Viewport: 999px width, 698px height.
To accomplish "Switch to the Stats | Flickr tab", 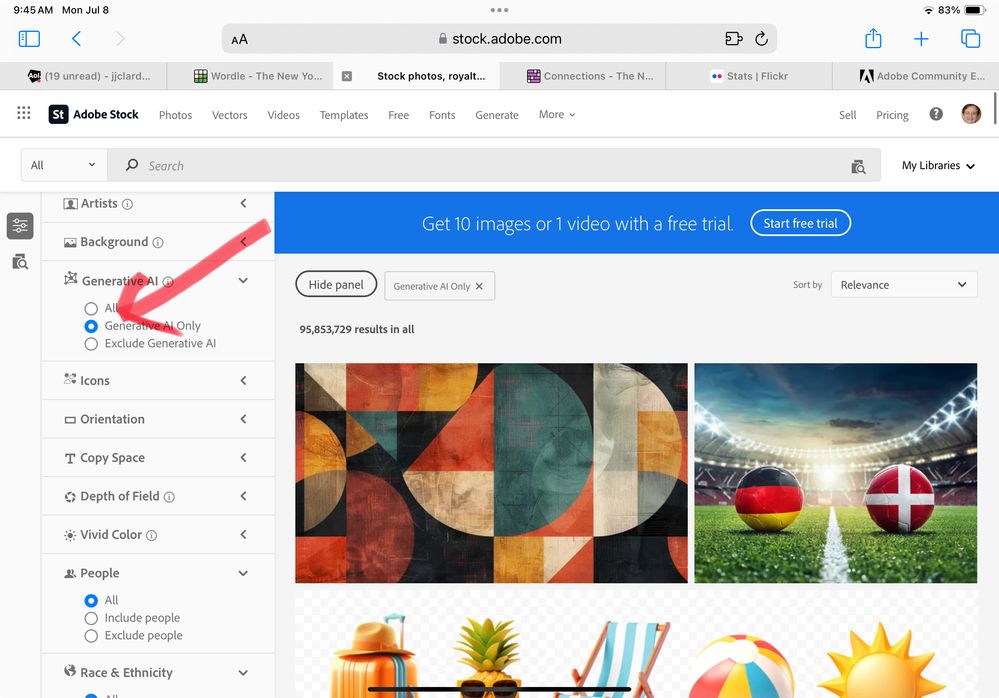I will click(x=749, y=76).
